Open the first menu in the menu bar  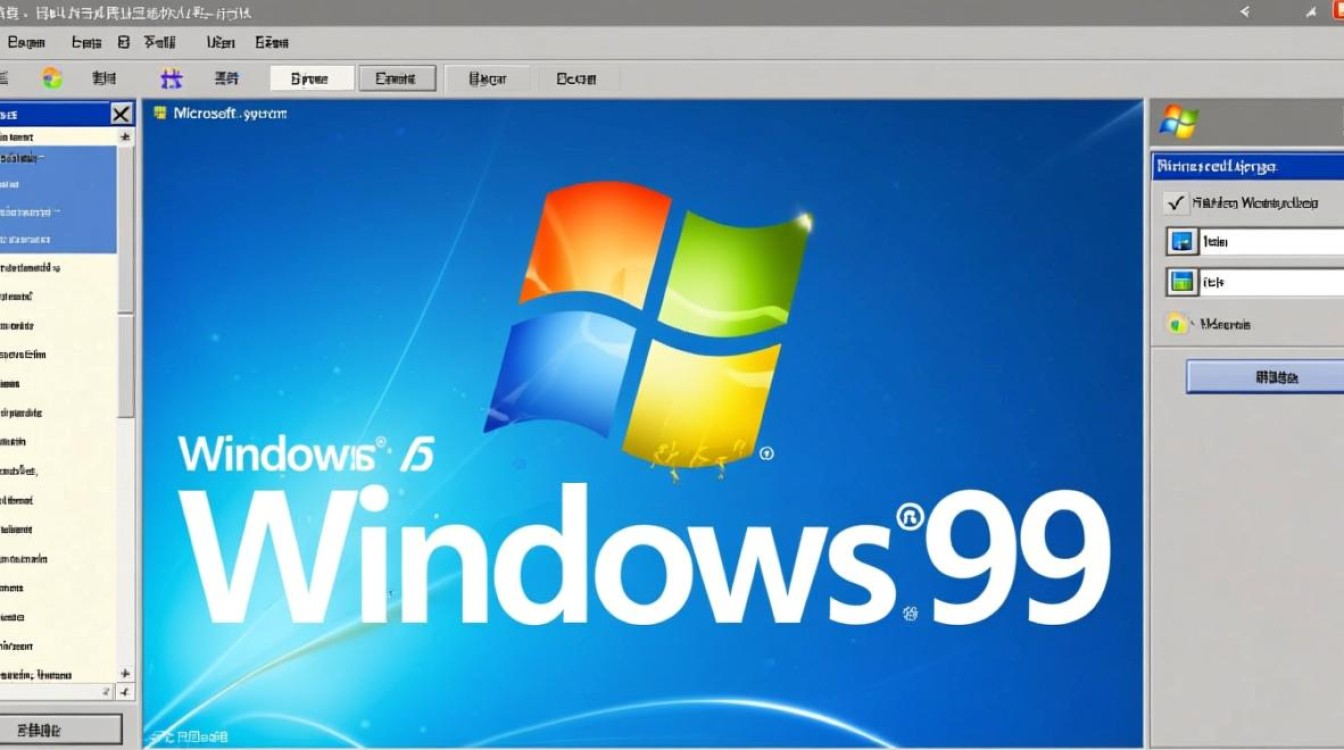coord(26,42)
